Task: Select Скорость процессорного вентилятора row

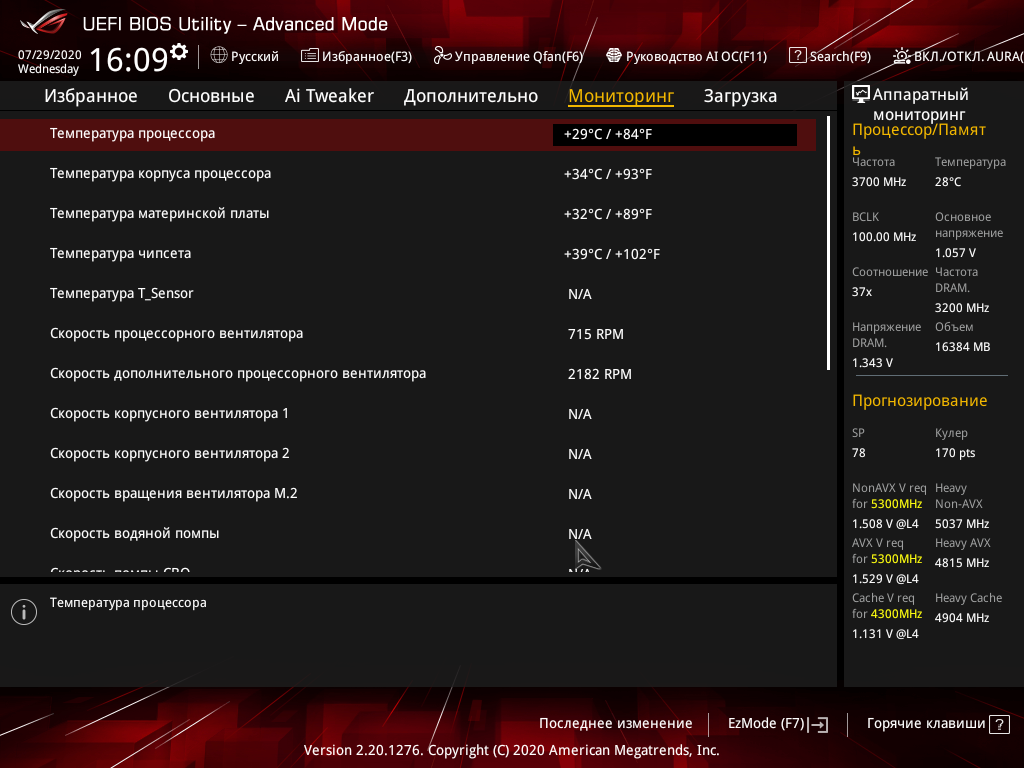Action: [408, 334]
